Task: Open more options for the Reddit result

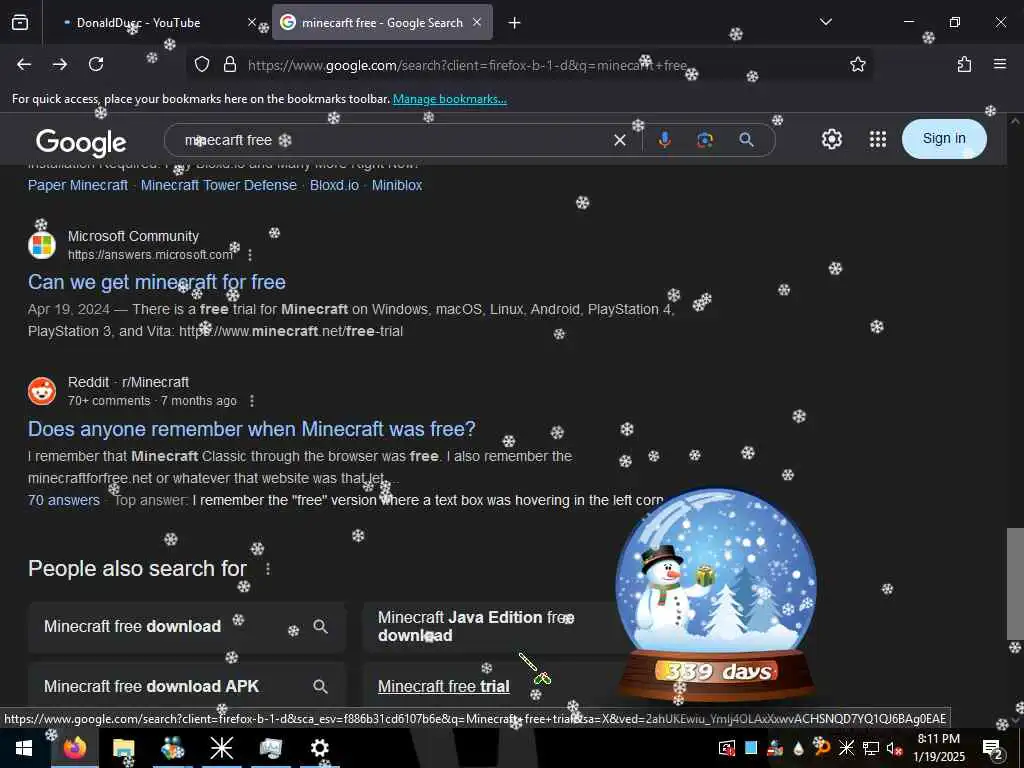Action: [x=252, y=401]
